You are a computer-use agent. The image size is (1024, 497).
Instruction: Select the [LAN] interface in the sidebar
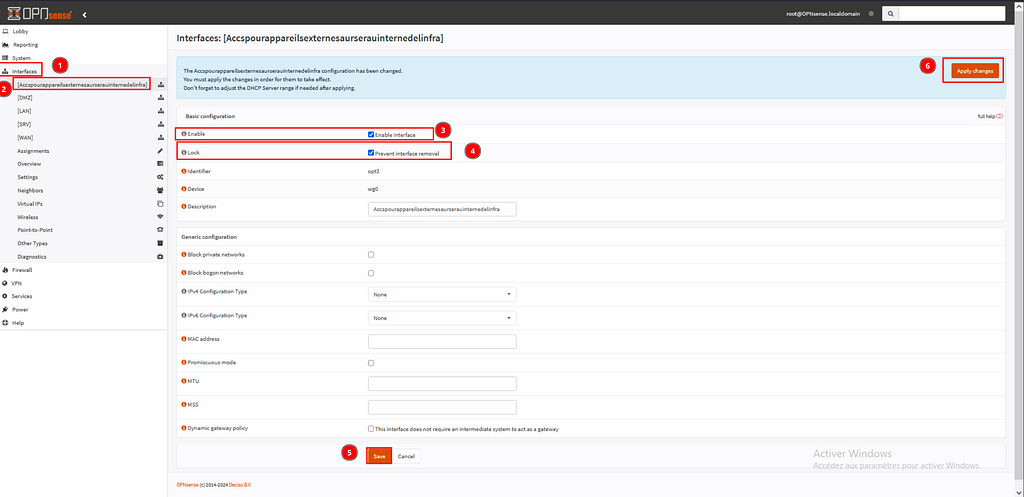click(x=26, y=111)
